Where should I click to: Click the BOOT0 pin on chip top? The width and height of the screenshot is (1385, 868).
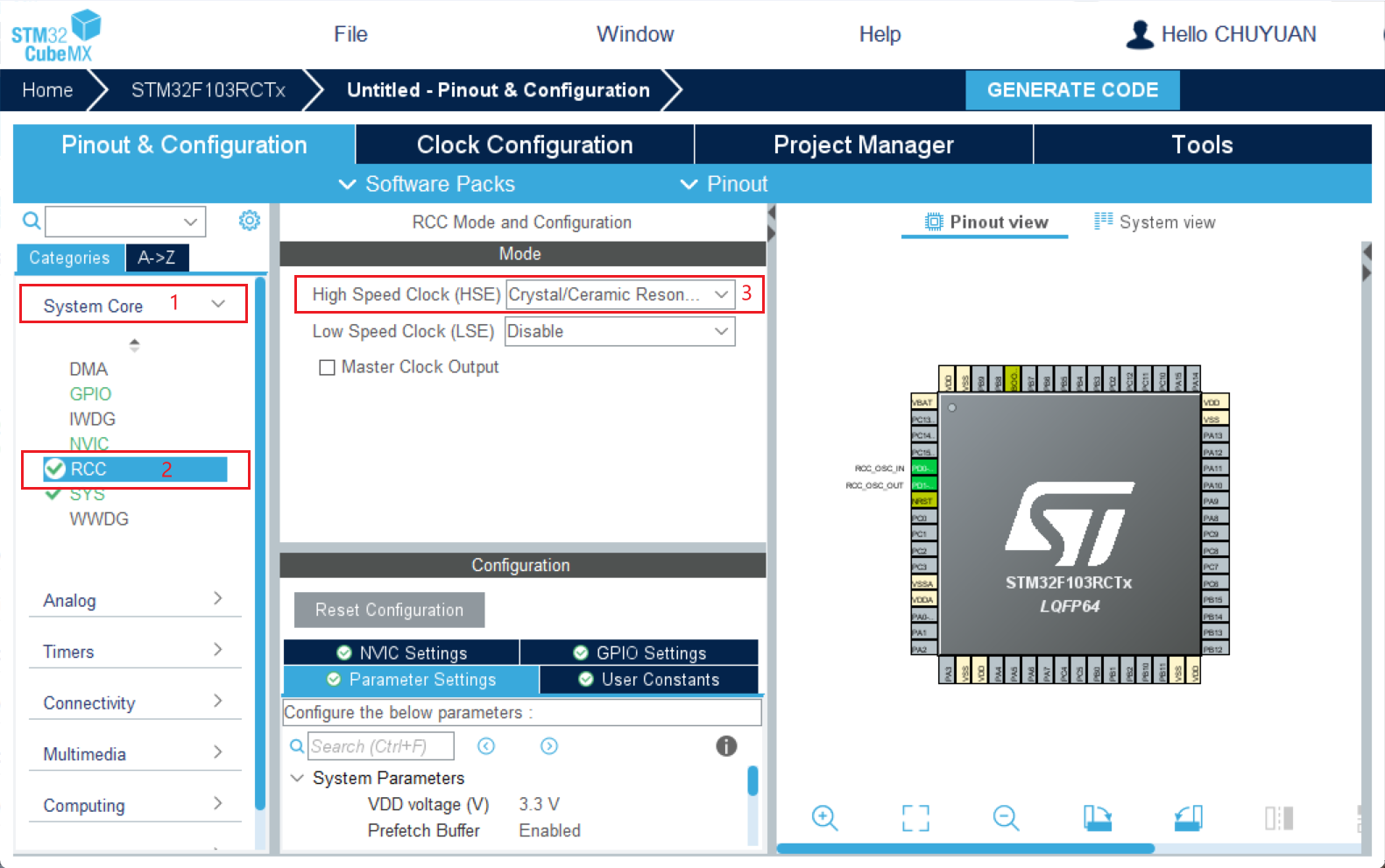pyautogui.click(x=1013, y=378)
